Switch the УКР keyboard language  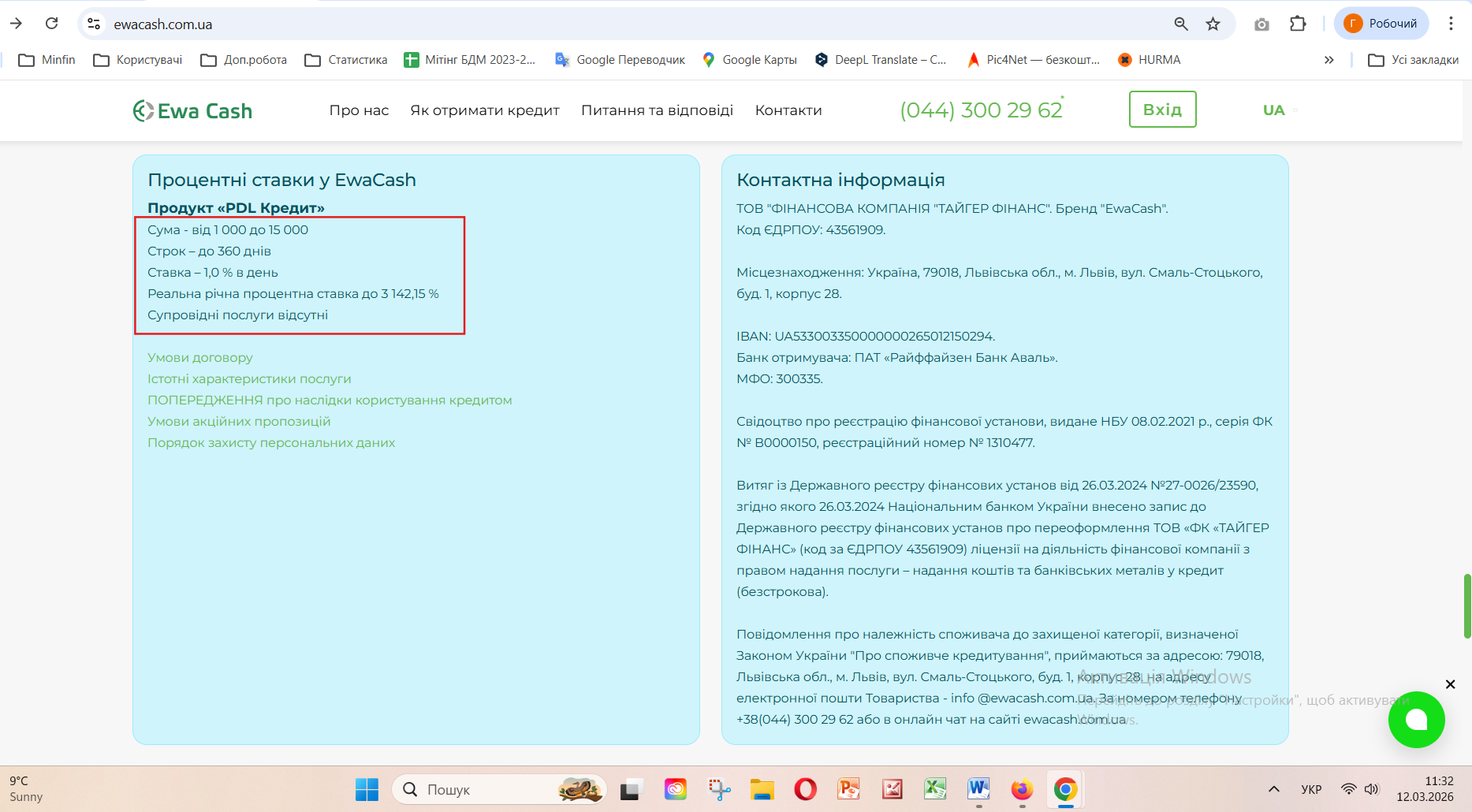[1311, 789]
